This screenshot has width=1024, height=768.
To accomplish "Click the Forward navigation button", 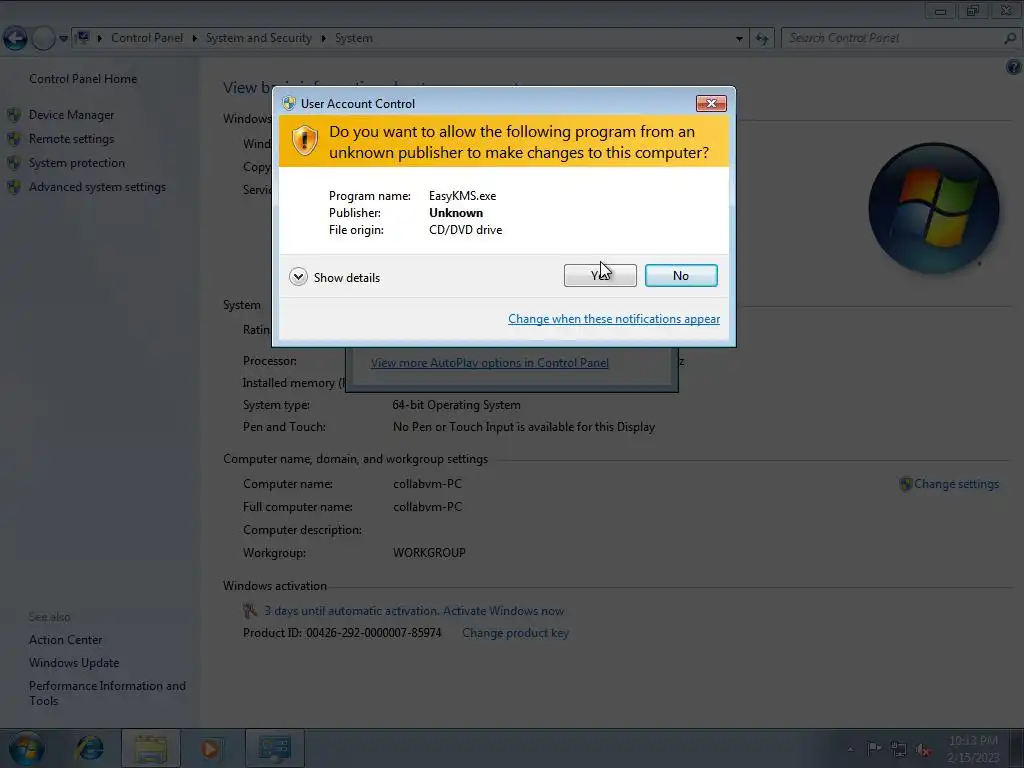I will (43, 38).
